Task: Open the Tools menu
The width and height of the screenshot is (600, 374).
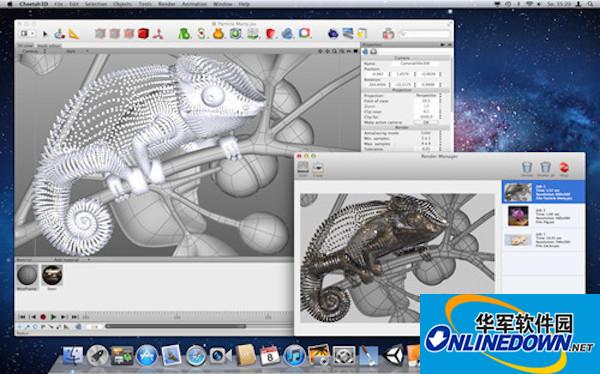Action: [x=145, y=4]
